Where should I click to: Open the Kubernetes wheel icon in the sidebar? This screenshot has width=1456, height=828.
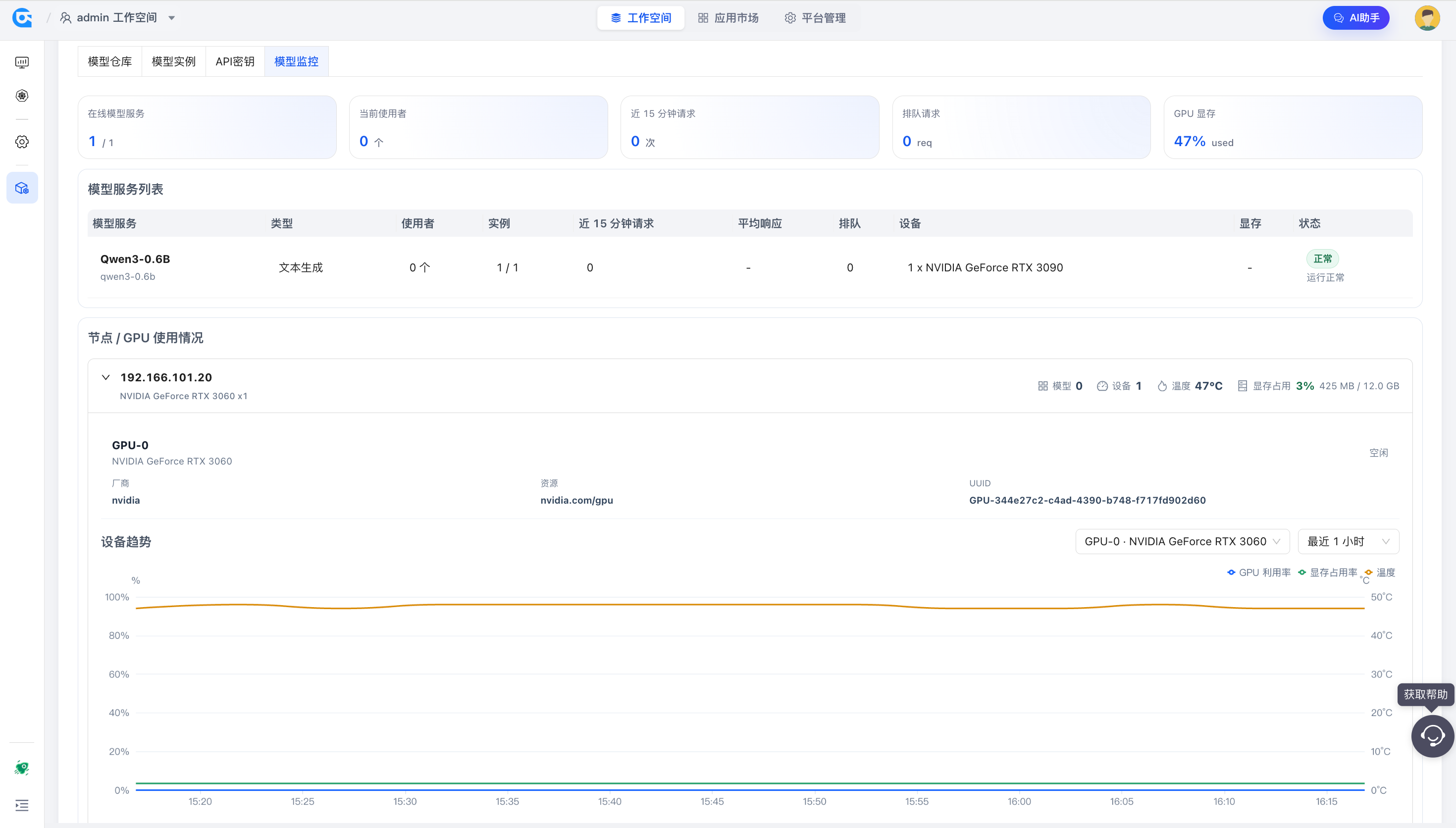point(22,96)
